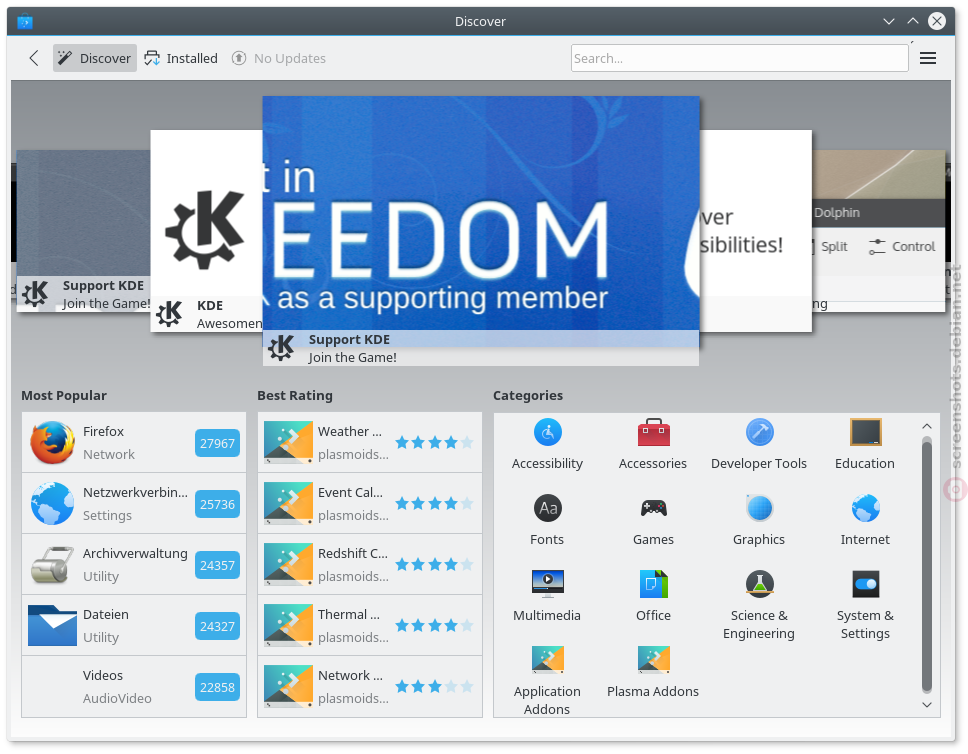968x754 pixels.
Task: Open the Accessibility category
Action: tap(547, 445)
